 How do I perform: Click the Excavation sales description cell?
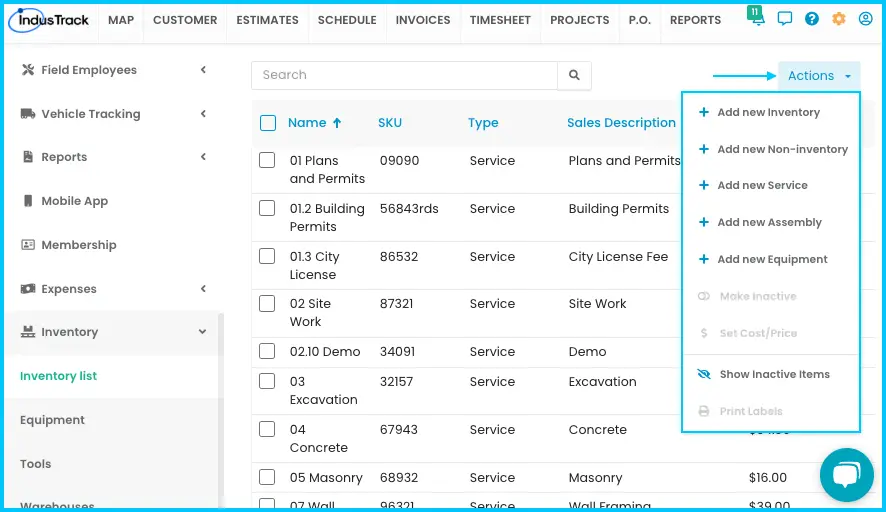point(602,381)
